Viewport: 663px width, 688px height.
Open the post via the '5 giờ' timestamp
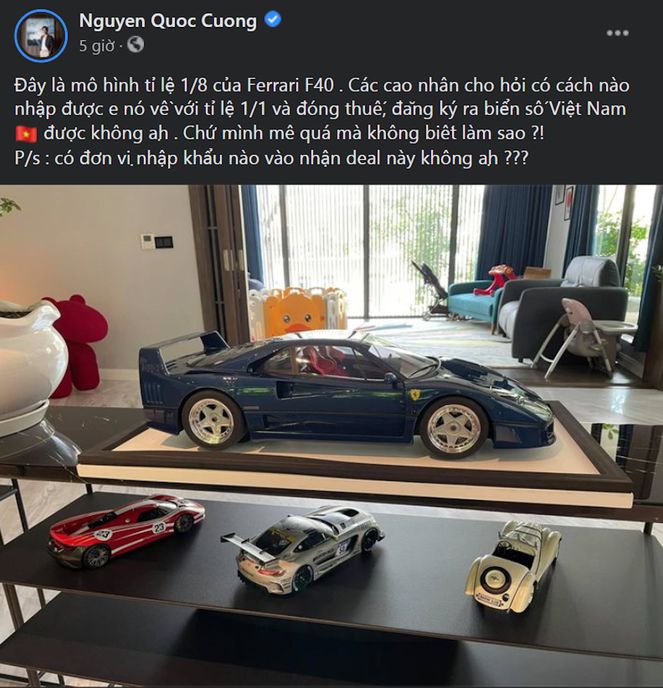click(x=97, y=46)
